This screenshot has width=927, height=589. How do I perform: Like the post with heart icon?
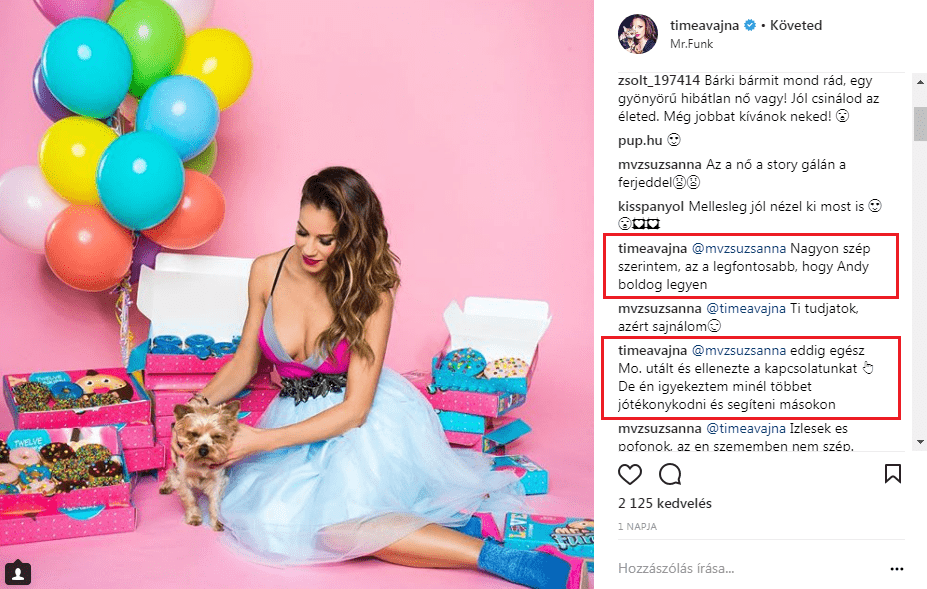point(630,474)
